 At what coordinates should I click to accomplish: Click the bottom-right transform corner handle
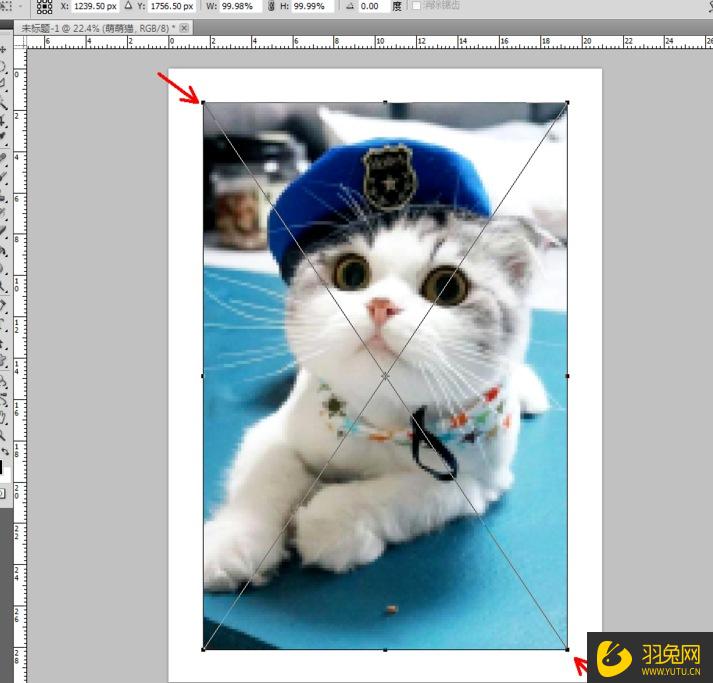click(567, 649)
